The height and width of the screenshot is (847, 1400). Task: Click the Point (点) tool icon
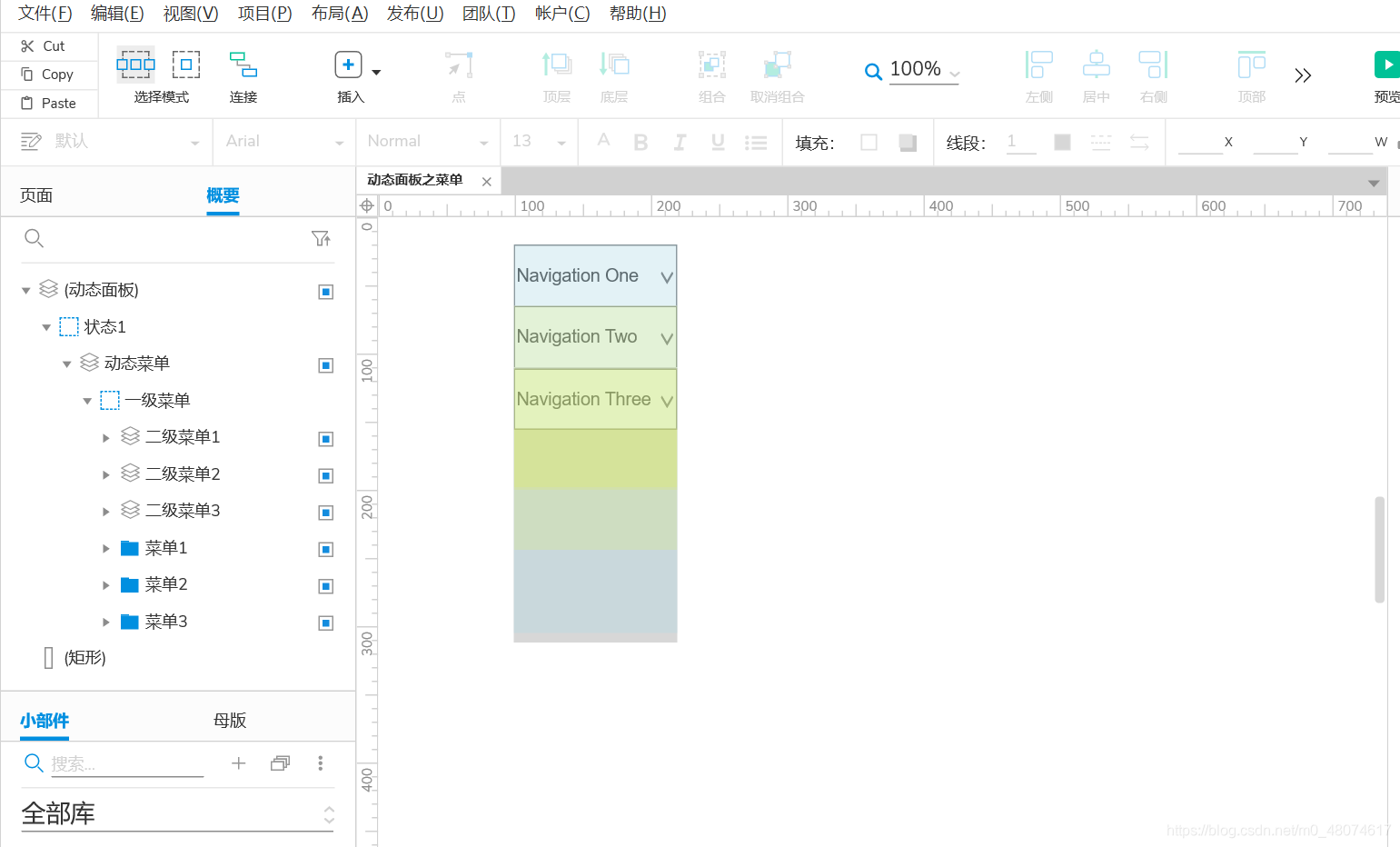(x=459, y=65)
